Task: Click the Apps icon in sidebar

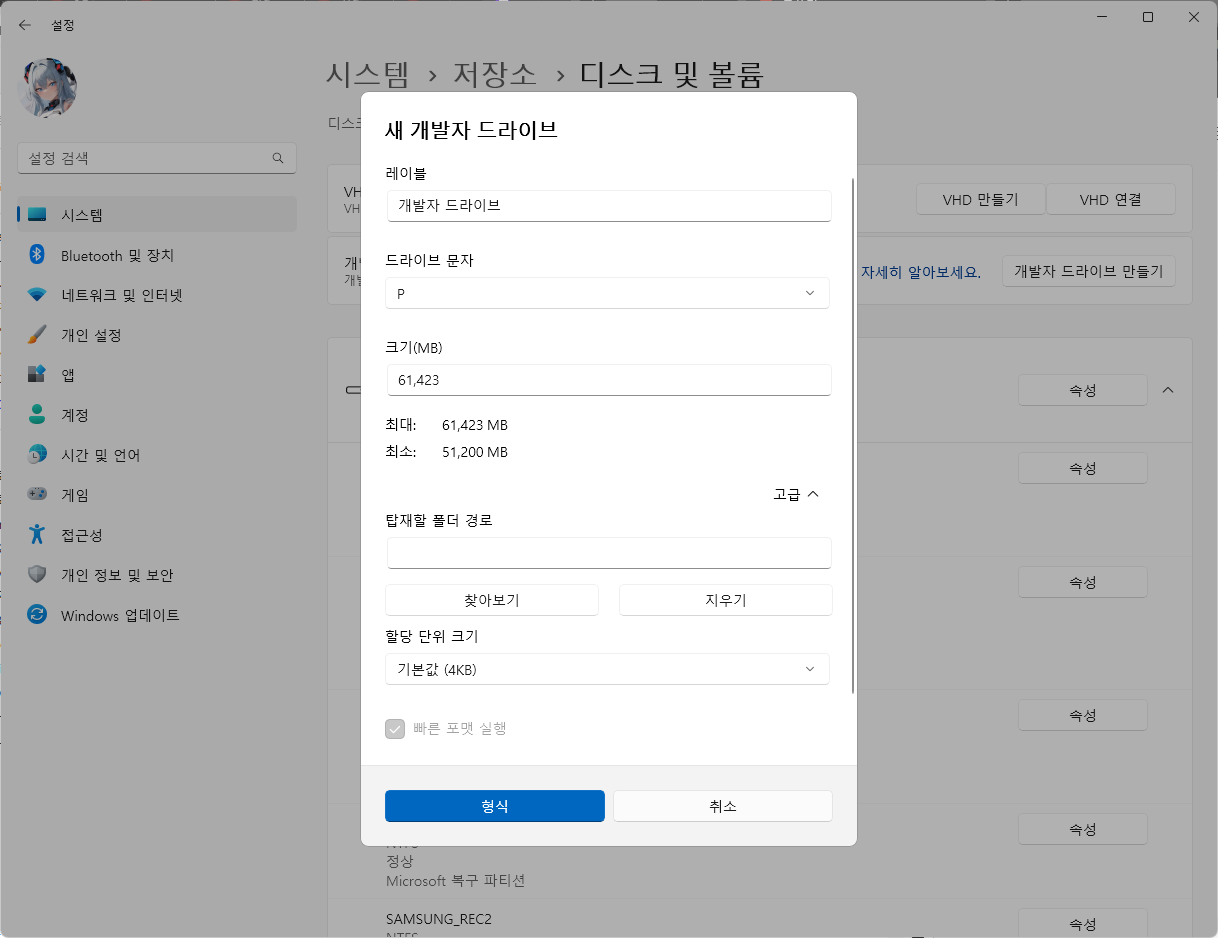Action: click(x=37, y=375)
